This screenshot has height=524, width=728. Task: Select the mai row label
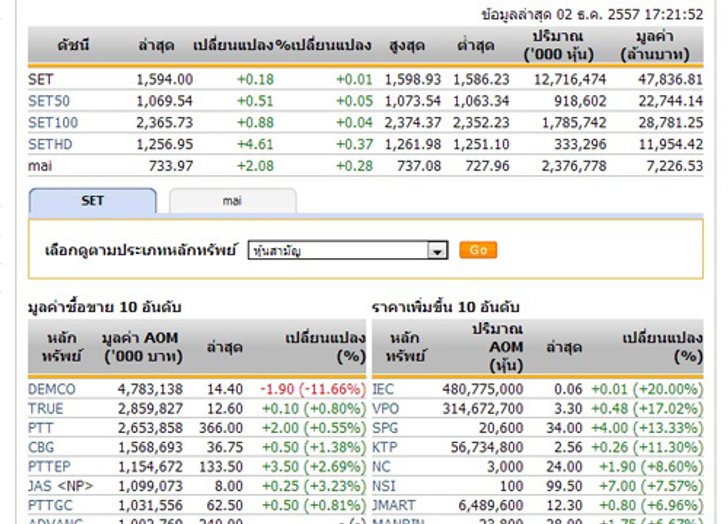(x=40, y=166)
